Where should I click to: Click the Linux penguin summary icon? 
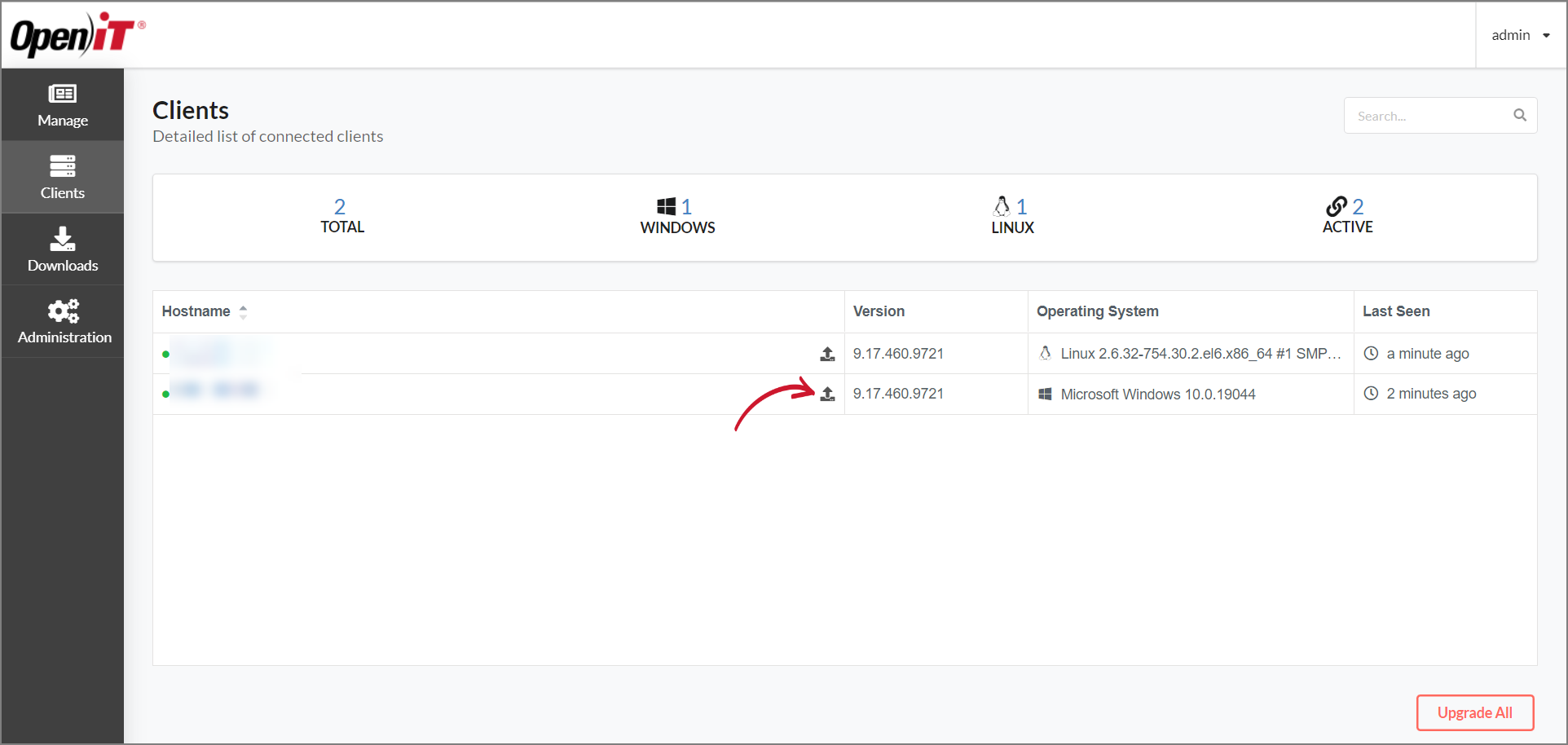(1002, 205)
